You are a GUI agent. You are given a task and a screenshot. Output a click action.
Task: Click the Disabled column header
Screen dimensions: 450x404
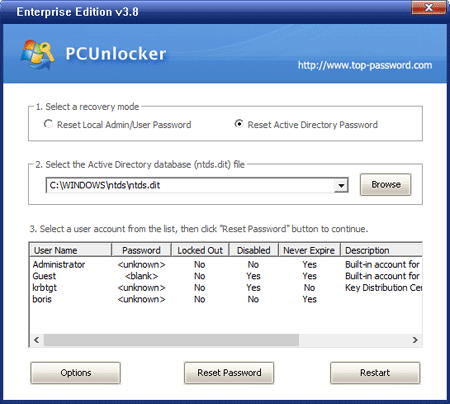point(253,250)
